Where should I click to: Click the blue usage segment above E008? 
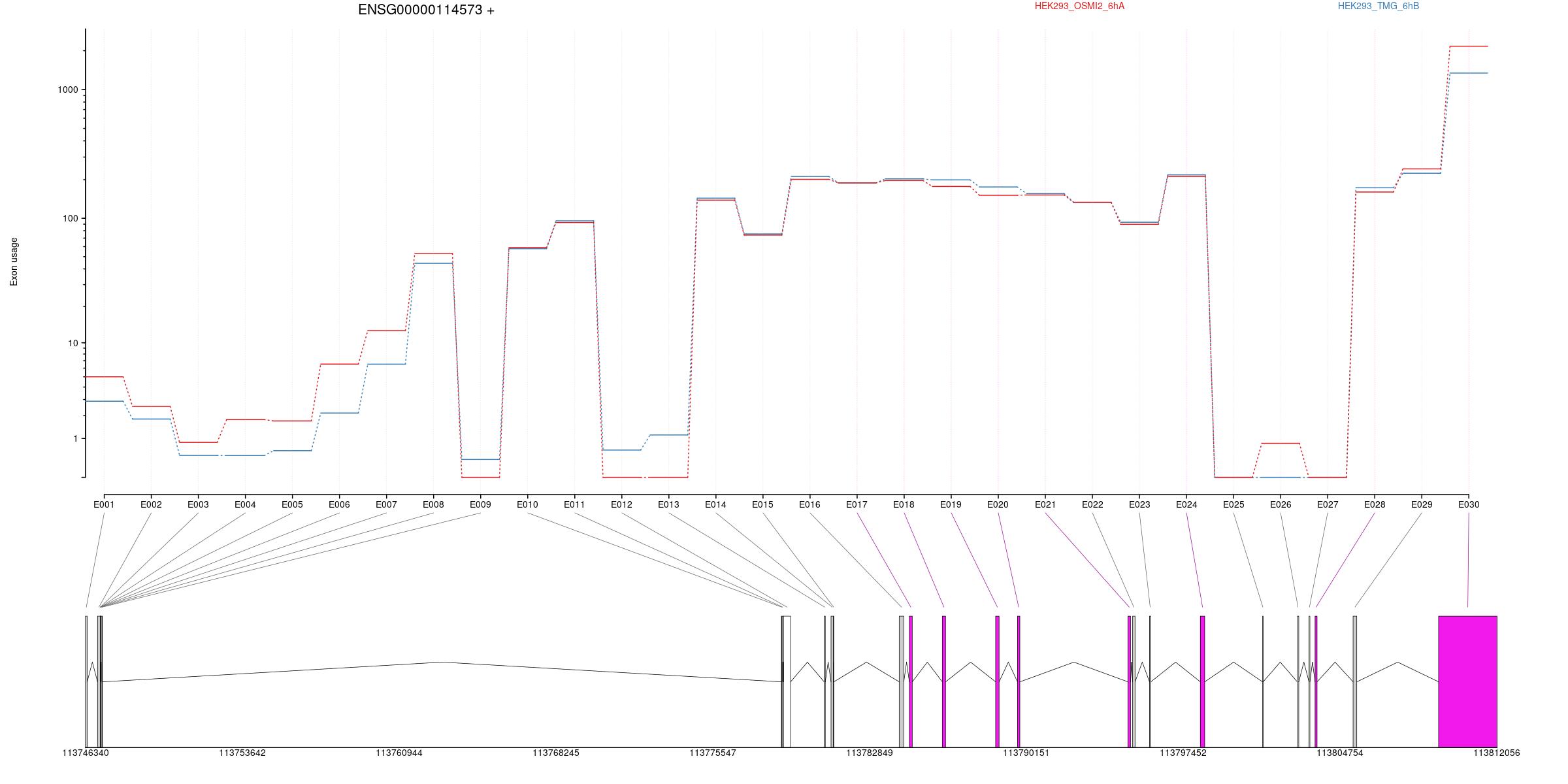pyautogui.click(x=433, y=263)
